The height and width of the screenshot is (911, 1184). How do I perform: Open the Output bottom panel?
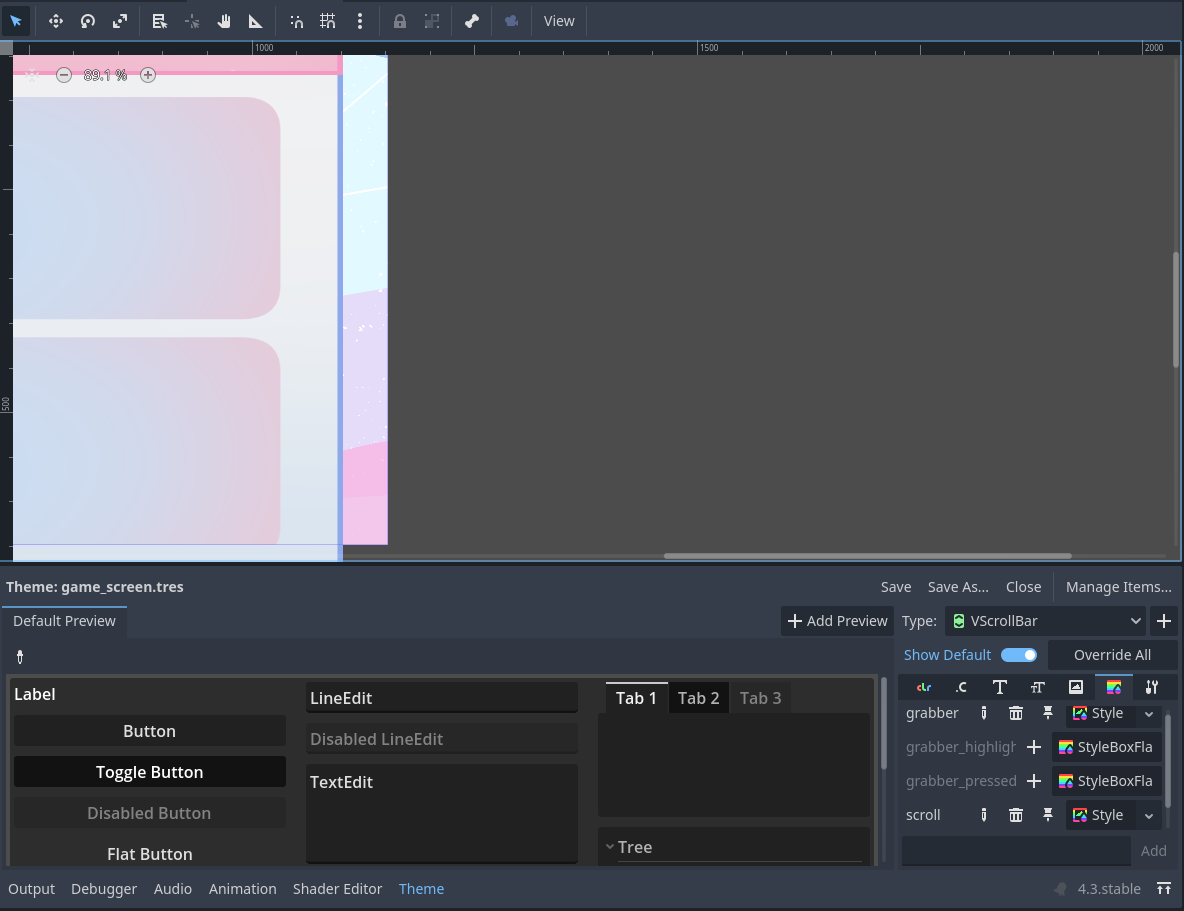tap(32, 888)
